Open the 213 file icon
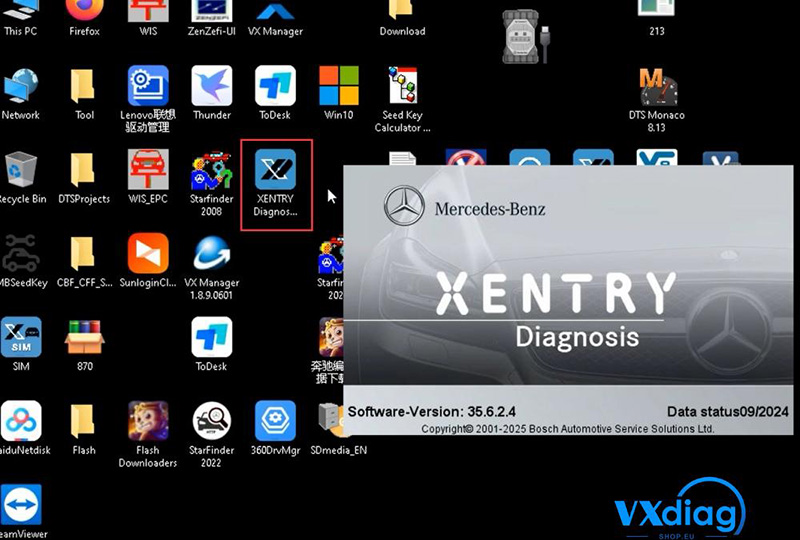800x540 pixels. [x=657, y=18]
